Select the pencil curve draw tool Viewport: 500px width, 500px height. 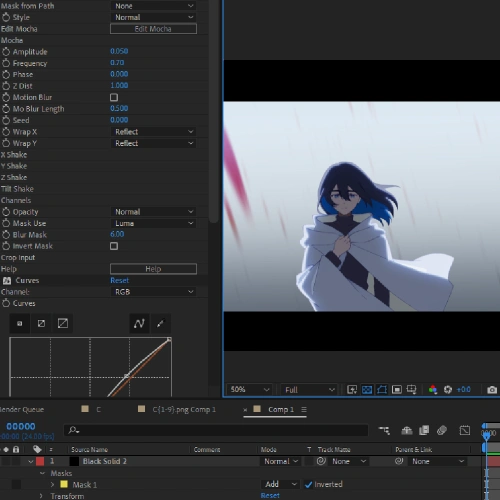[161, 323]
